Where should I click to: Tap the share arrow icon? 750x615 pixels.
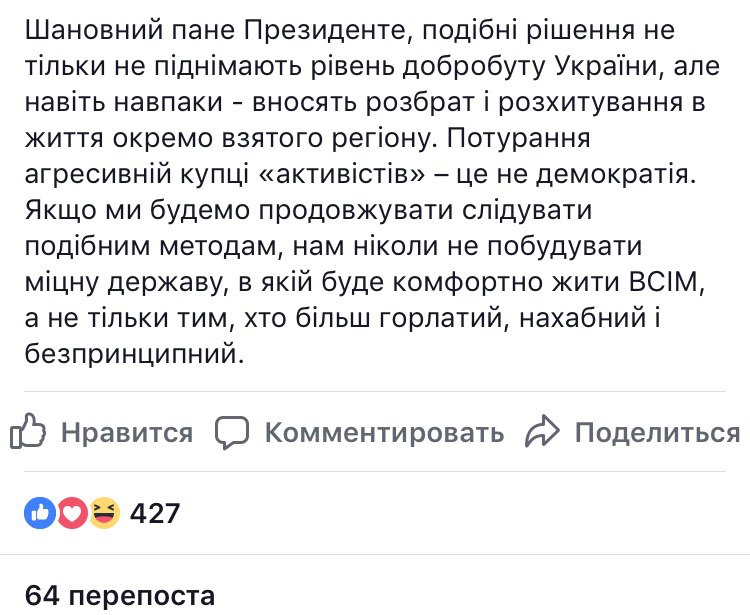542,432
